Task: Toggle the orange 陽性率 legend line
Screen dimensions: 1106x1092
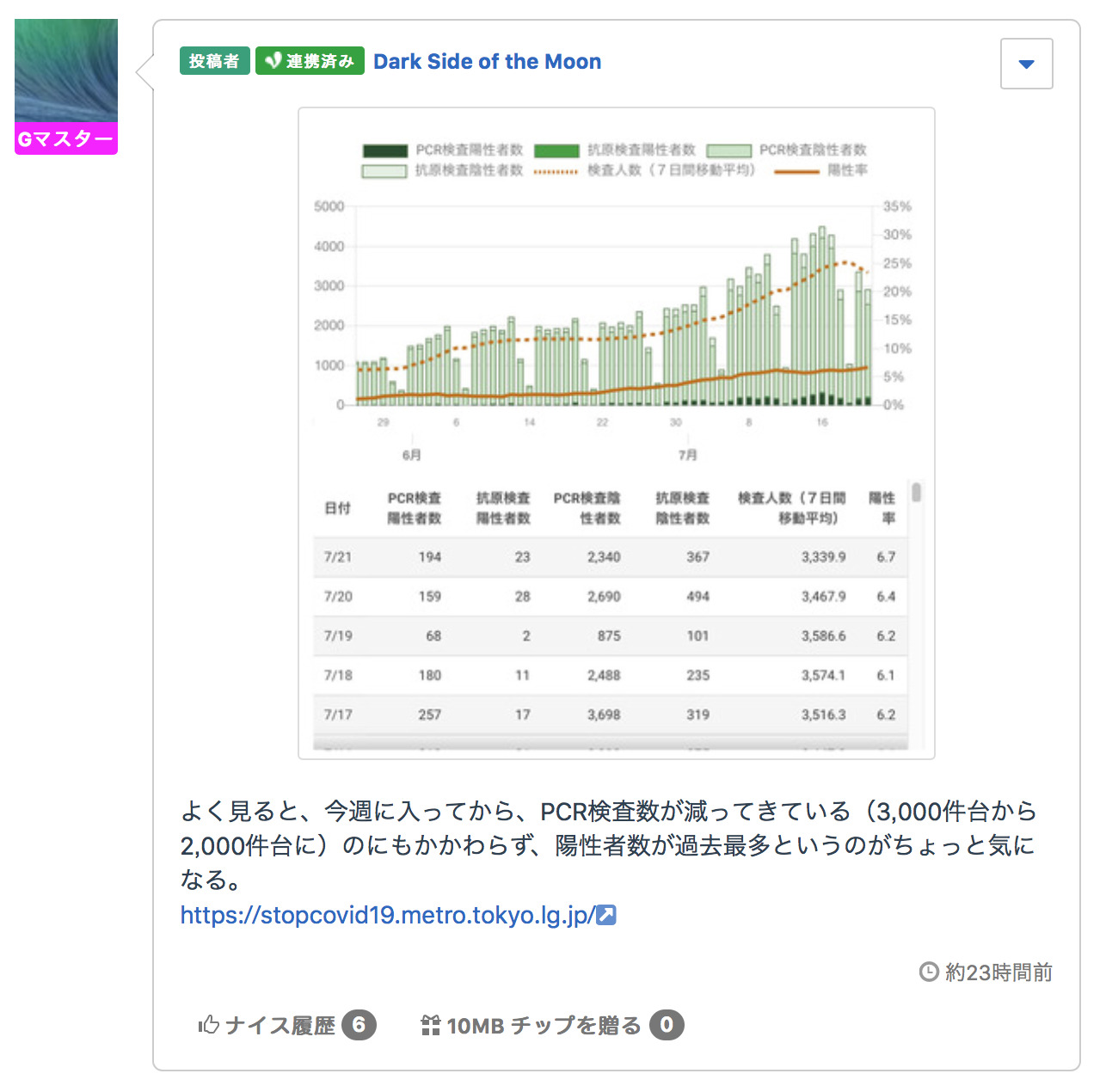Action: [x=820, y=171]
